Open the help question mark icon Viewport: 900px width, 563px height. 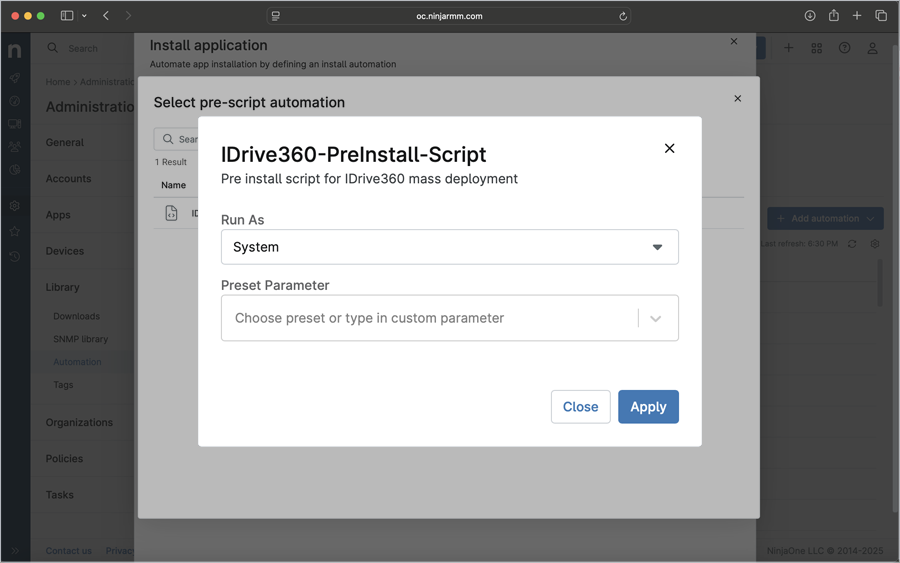[x=844, y=48]
